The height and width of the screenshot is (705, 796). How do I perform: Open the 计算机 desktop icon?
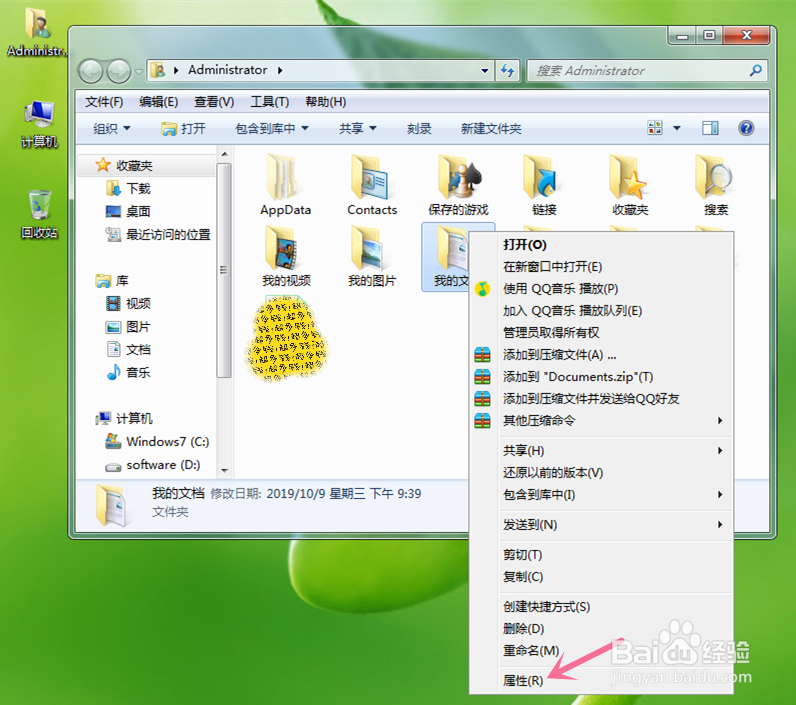[x=39, y=123]
